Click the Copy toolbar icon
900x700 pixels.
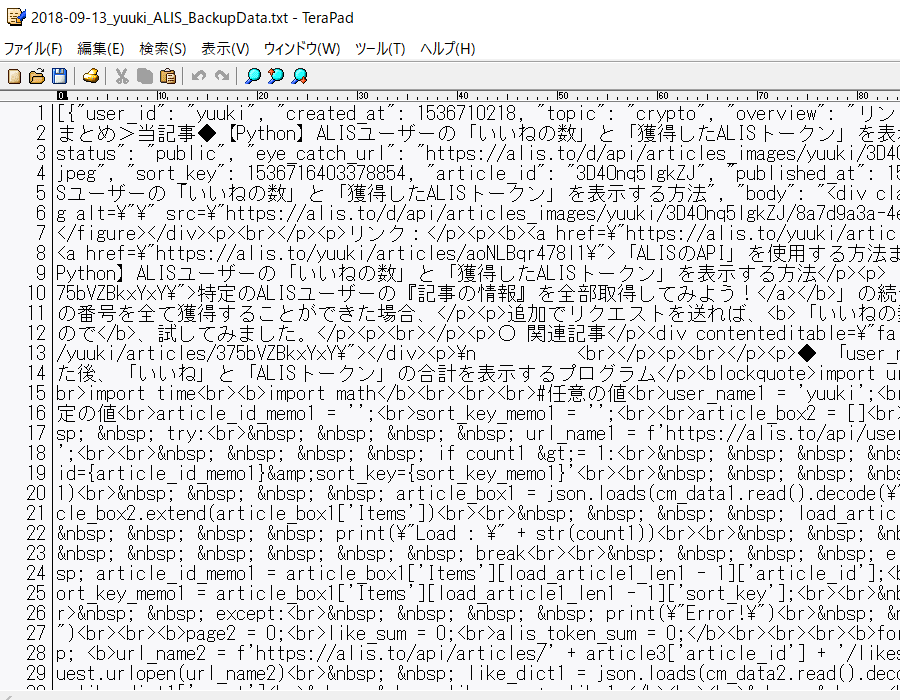coord(145,76)
